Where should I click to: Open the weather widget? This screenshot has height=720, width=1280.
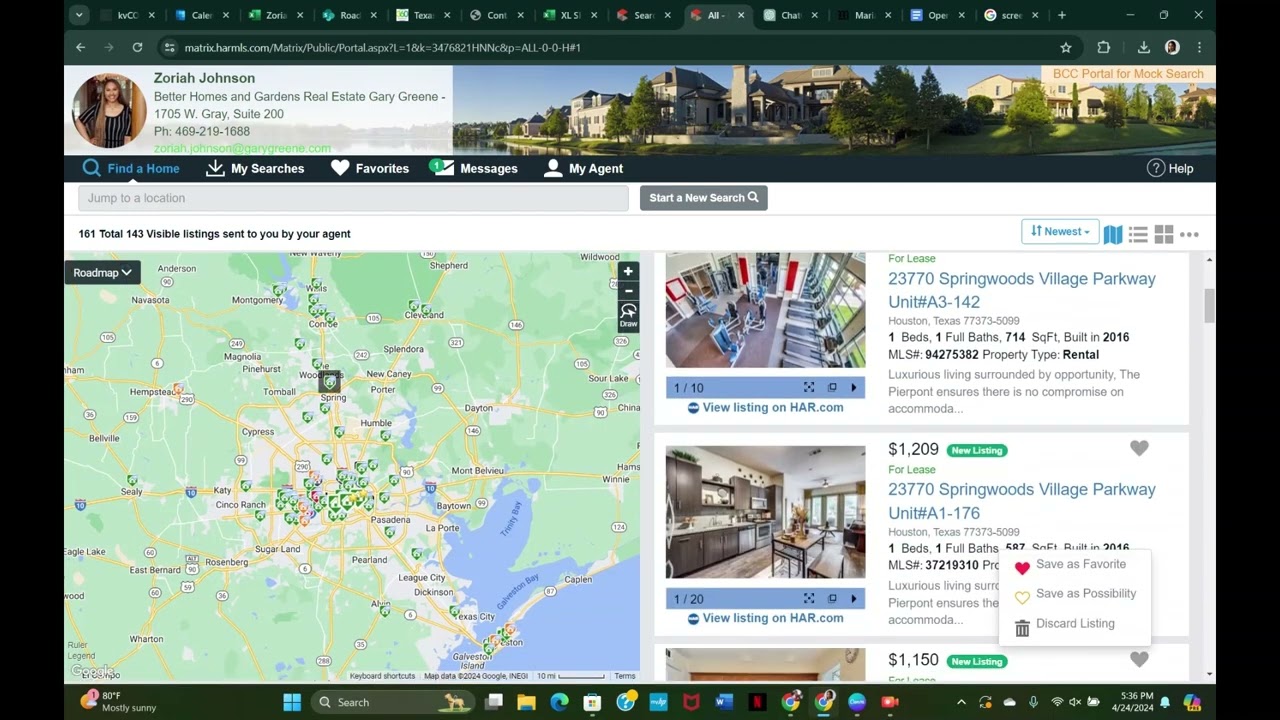click(118, 702)
